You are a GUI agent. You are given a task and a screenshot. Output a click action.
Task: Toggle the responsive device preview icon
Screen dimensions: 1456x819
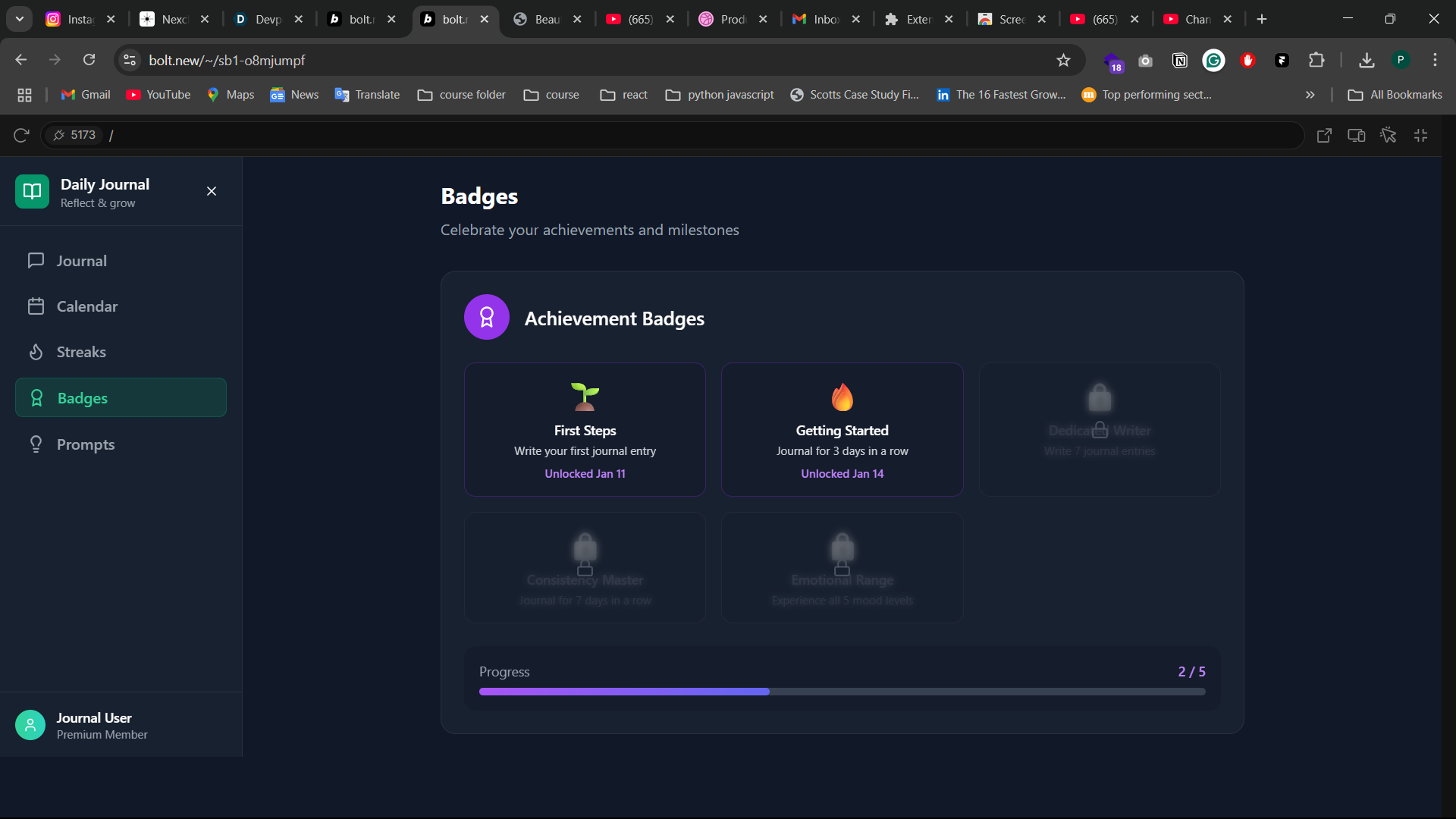tap(1356, 135)
